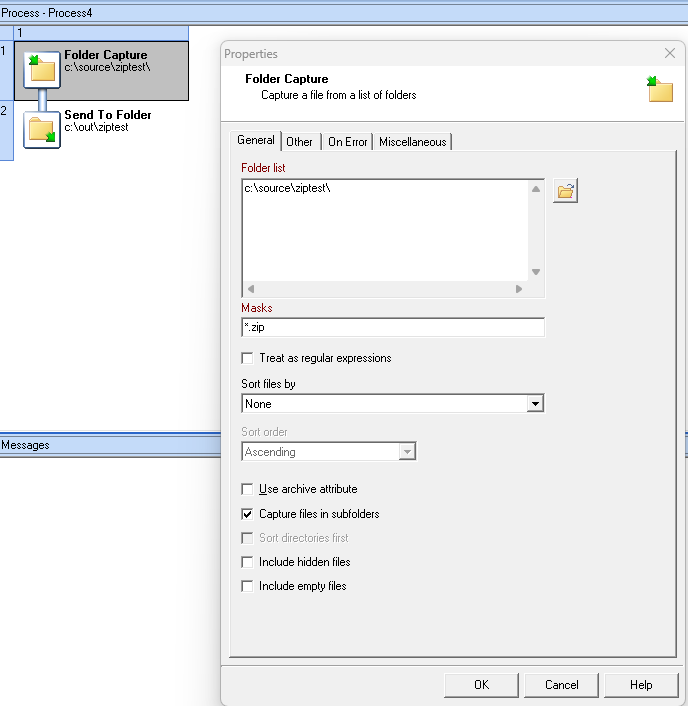Switch to the Miscellaneous tab
Screen dimensions: 688x706
(x=412, y=142)
